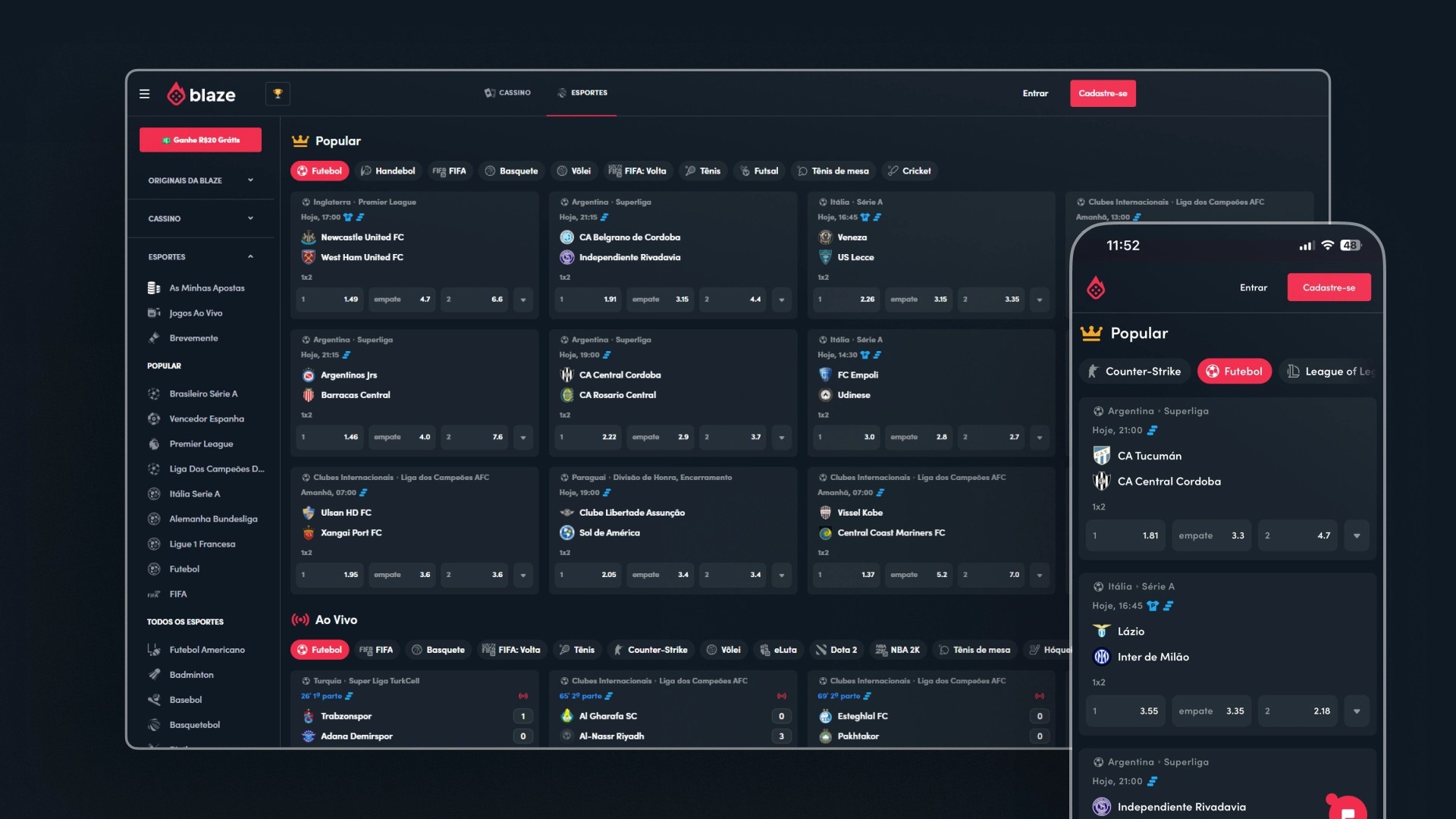
Task: Click mobile Entrar link
Action: tap(1254, 287)
